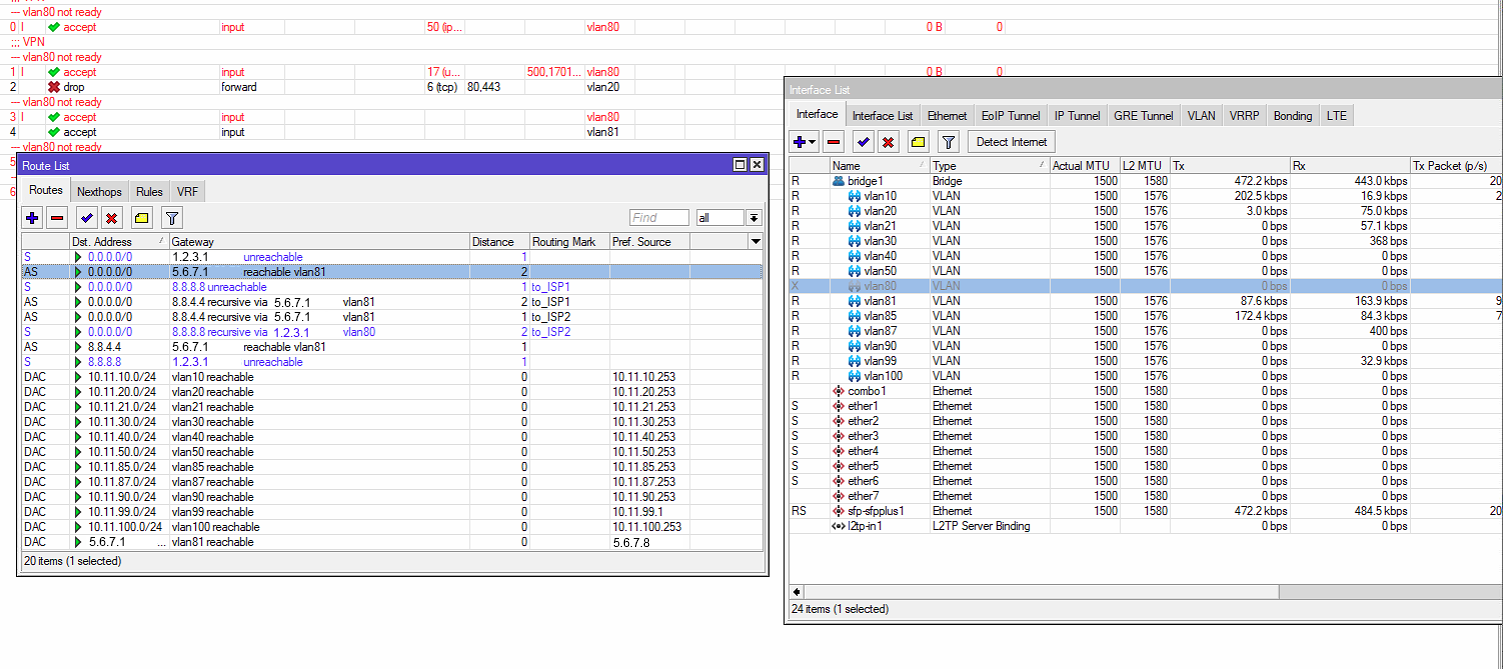Enable the selected route with the checkmark icon
The width and height of the screenshot is (1503, 669).
coord(85,217)
